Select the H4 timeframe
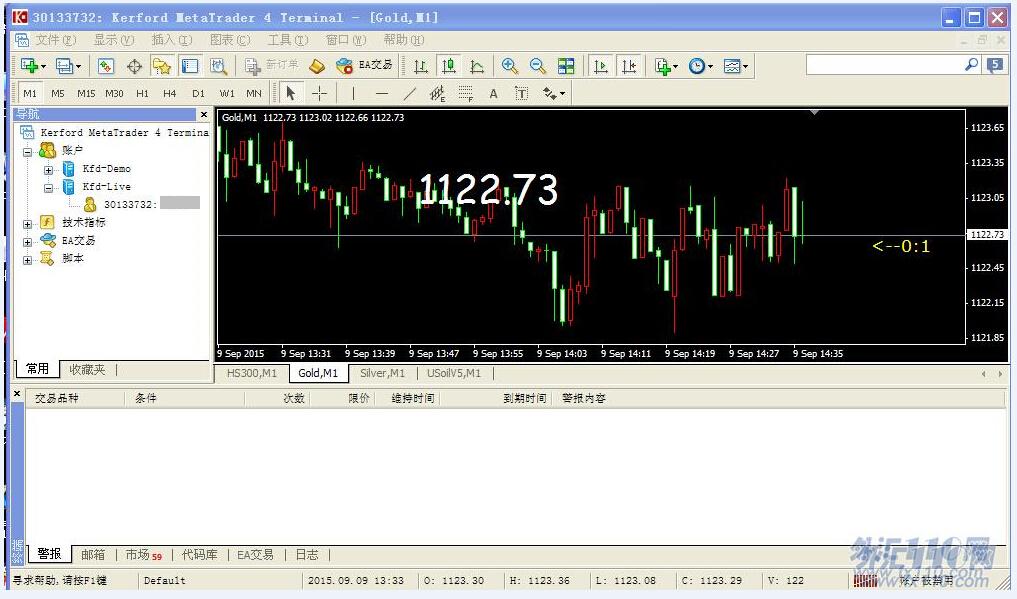The width and height of the screenshot is (1017, 599). (169, 93)
